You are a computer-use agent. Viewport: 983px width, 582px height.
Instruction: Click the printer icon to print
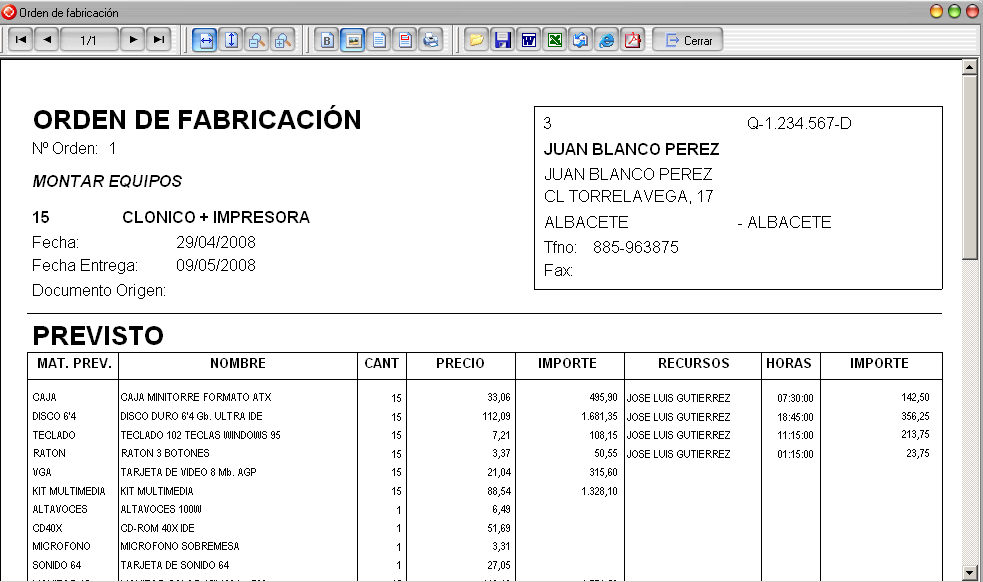(430, 41)
